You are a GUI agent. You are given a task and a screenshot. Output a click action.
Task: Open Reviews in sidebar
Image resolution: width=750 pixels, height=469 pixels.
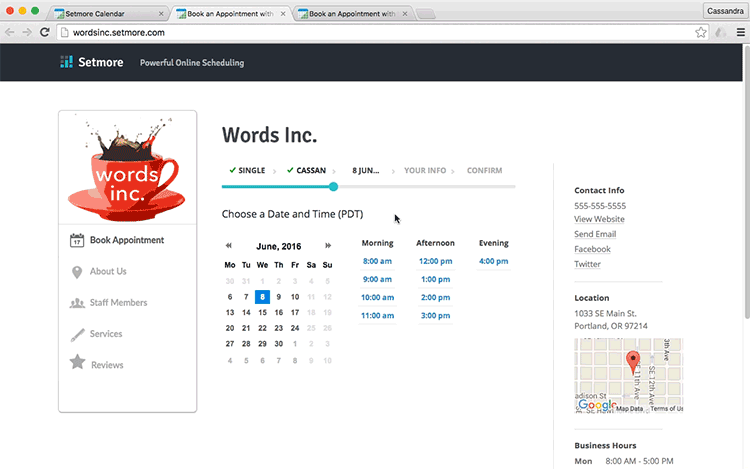point(107,365)
